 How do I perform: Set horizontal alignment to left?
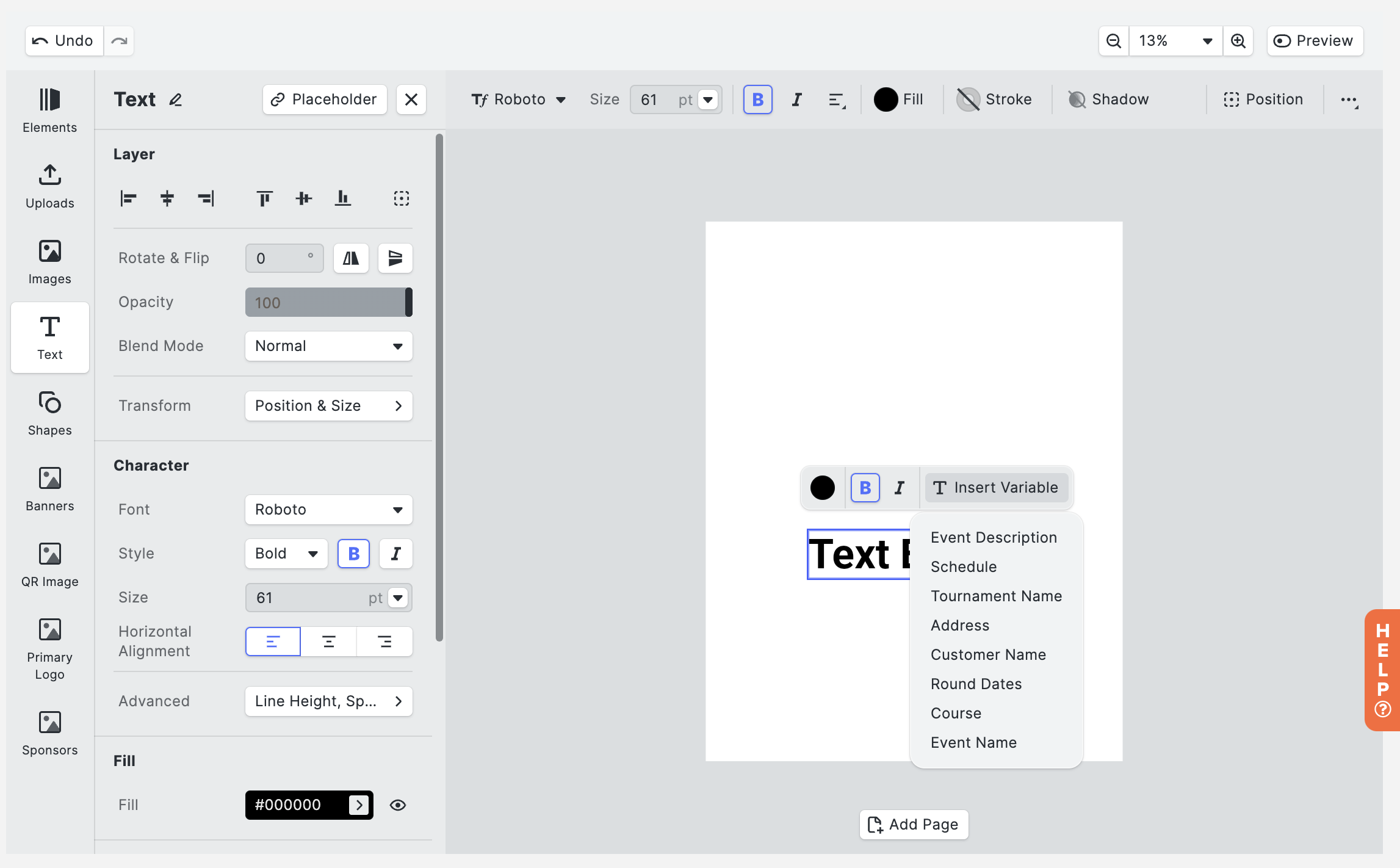[273, 642]
